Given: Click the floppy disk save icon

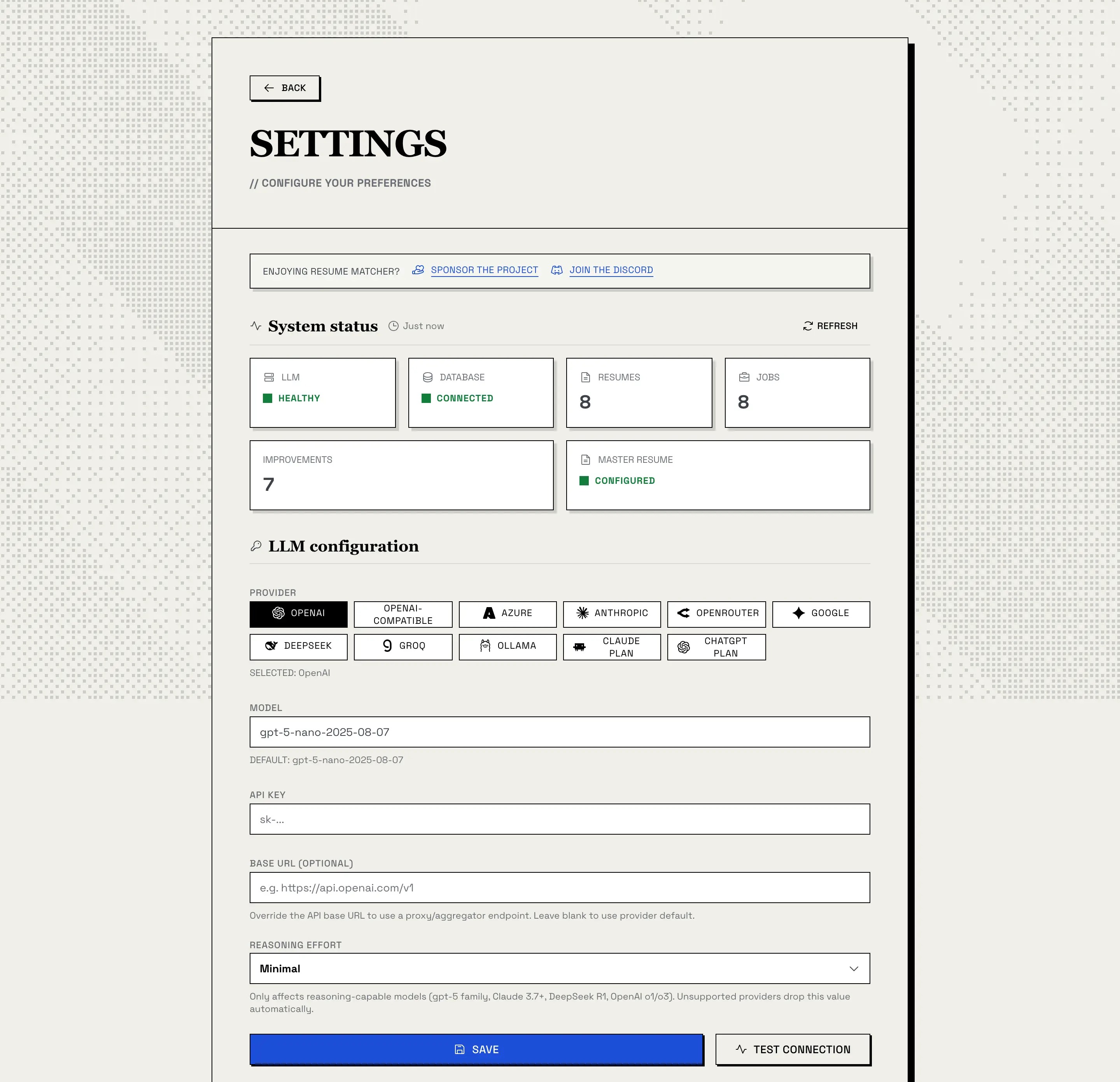Looking at the screenshot, I should [459, 1049].
